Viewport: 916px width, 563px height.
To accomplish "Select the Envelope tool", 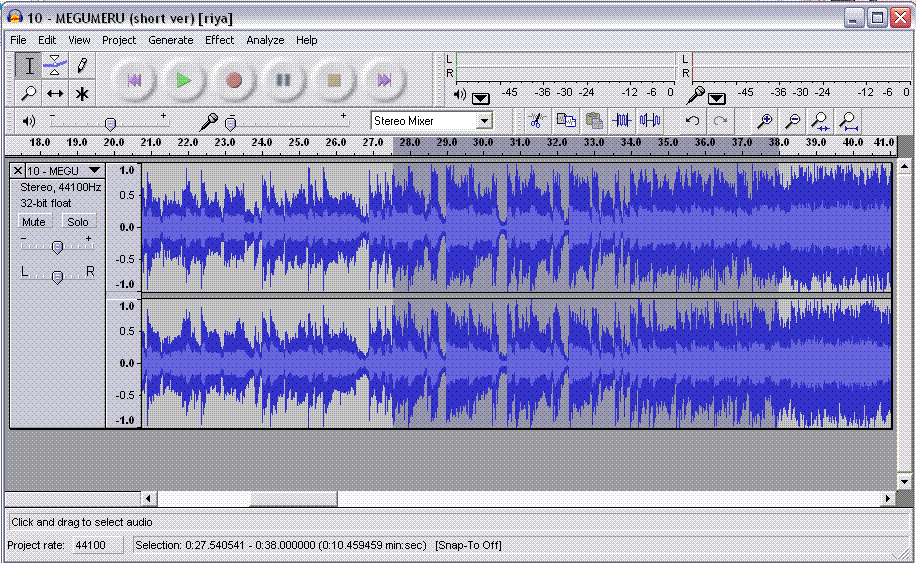I will 55,66.
